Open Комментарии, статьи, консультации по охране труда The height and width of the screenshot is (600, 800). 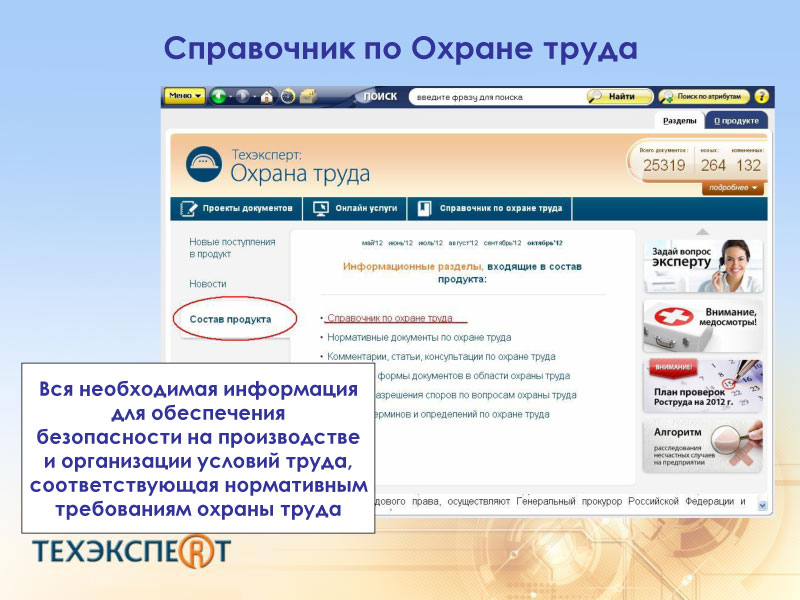pyautogui.click(x=441, y=357)
